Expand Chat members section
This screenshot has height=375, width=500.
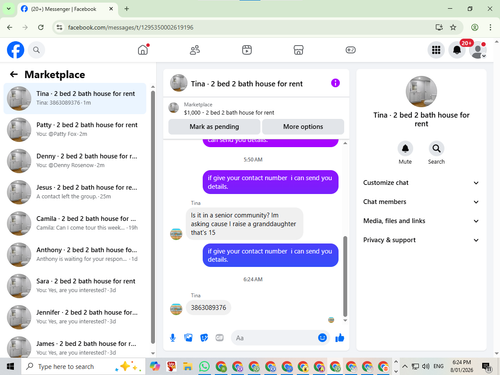421,202
